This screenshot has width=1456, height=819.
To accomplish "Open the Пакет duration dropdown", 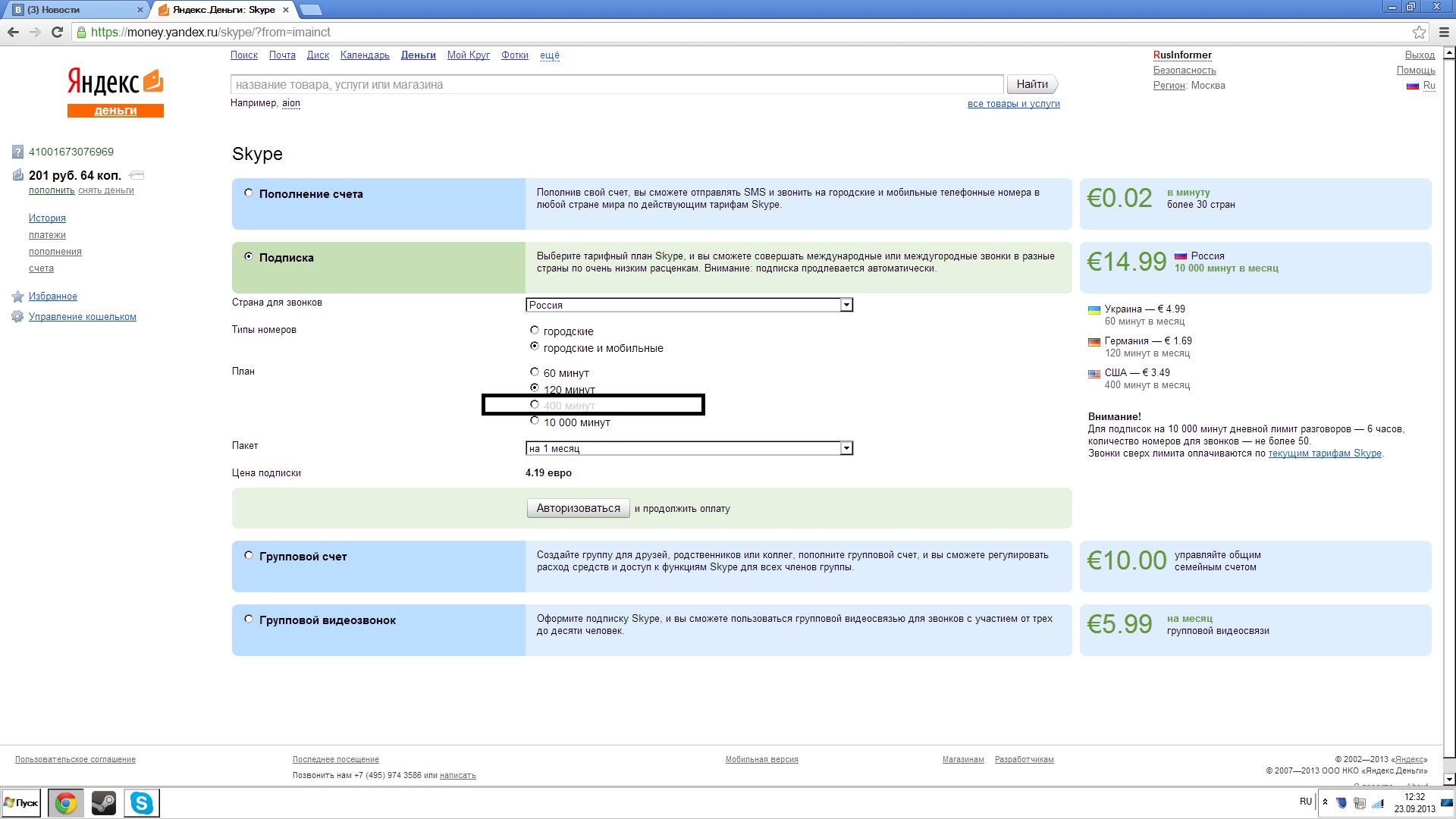I will click(x=689, y=448).
